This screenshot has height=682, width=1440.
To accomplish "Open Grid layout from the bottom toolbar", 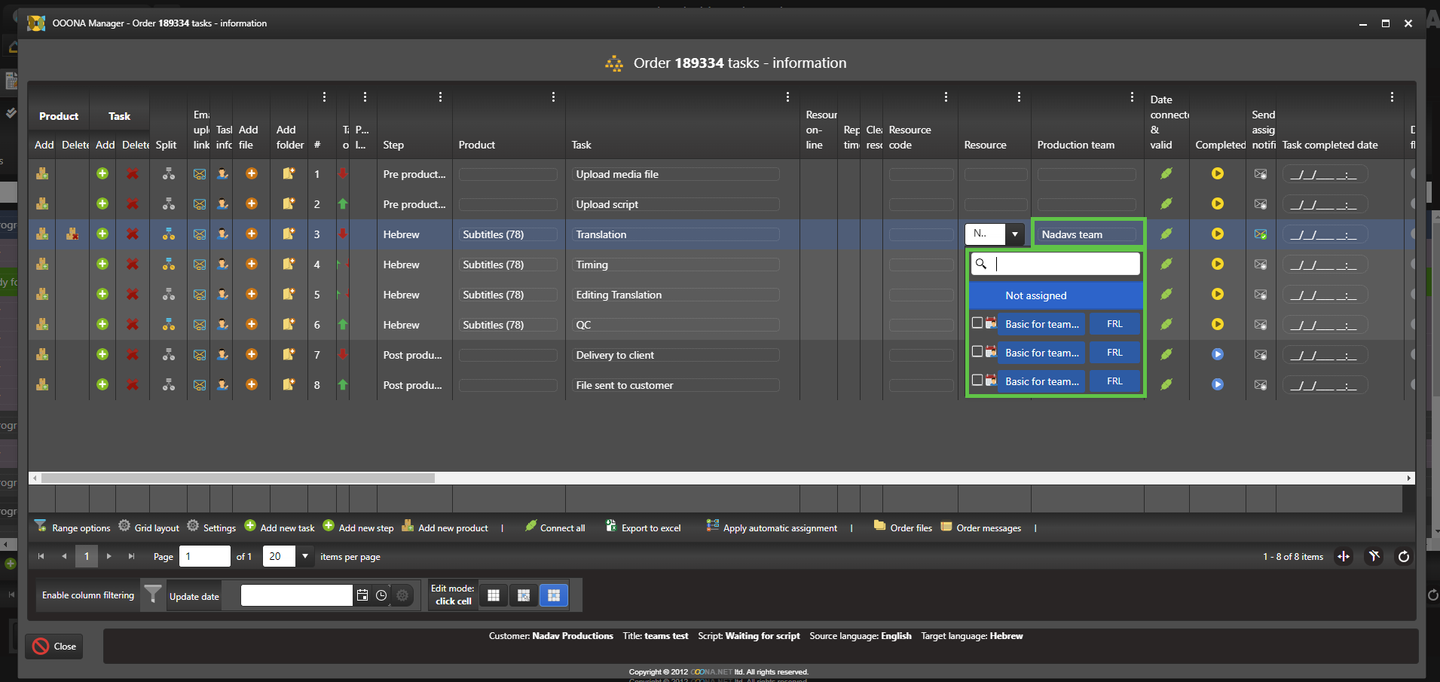I will pyautogui.click(x=148, y=528).
